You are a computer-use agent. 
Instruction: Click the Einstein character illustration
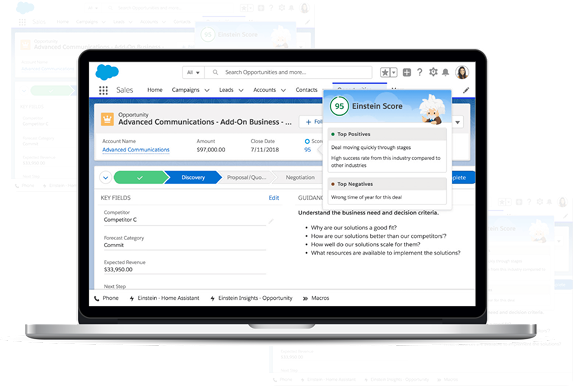[x=432, y=109]
